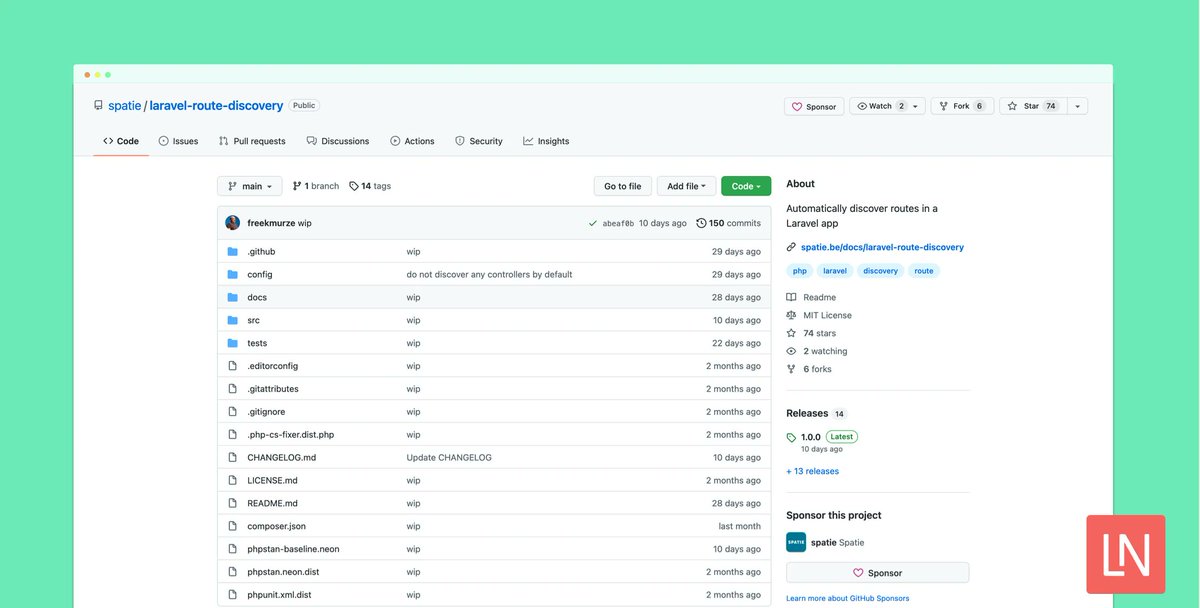
Task: Click the Sponsor heart button at top
Action: [x=814, y=106]
